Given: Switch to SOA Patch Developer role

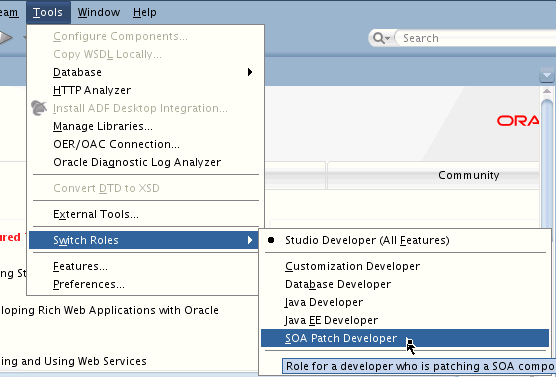Looking at the screenshot, I should [405, 338].
